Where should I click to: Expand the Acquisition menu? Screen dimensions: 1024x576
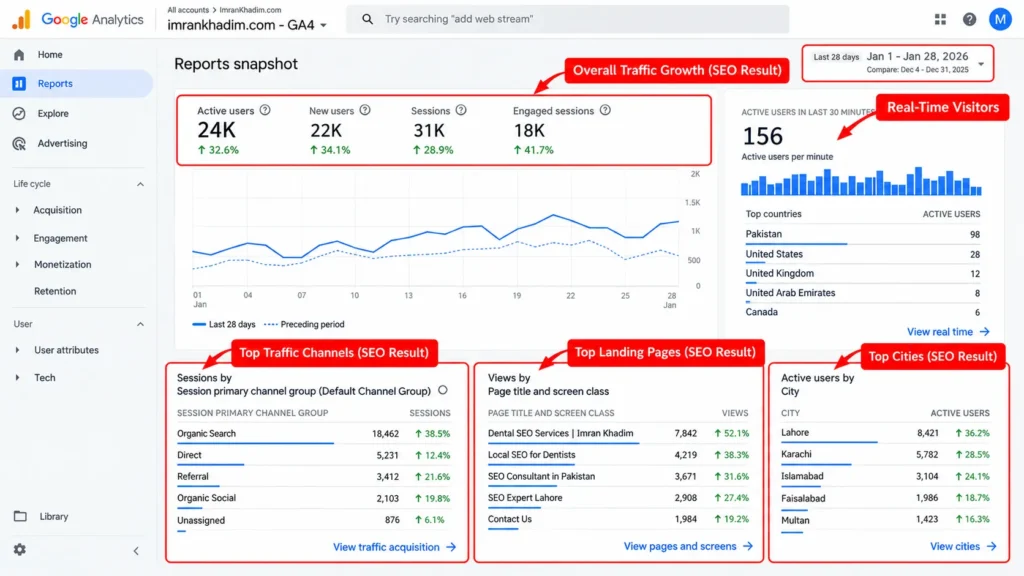pos(18,210)
